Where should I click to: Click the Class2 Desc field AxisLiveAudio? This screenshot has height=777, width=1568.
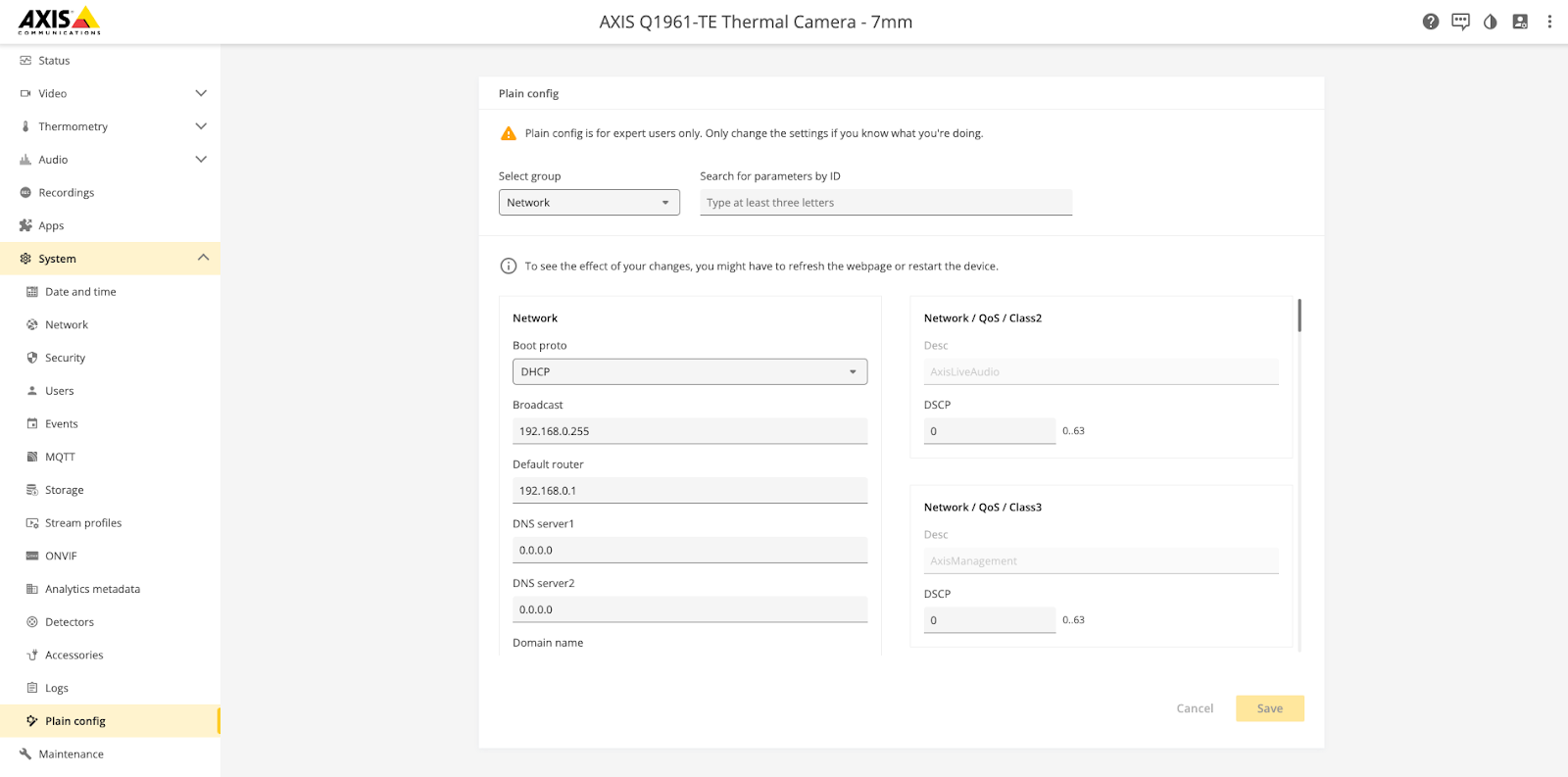point(1102,372)
